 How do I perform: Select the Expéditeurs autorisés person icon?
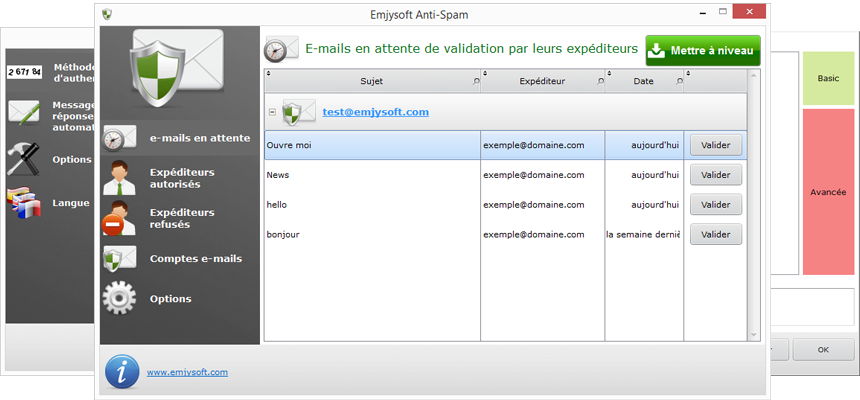[x=120, y=178]
